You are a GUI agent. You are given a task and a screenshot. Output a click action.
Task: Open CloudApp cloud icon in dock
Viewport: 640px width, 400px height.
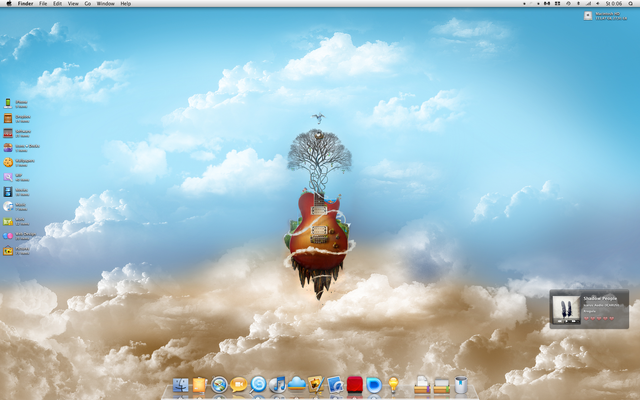coord(297,384)
